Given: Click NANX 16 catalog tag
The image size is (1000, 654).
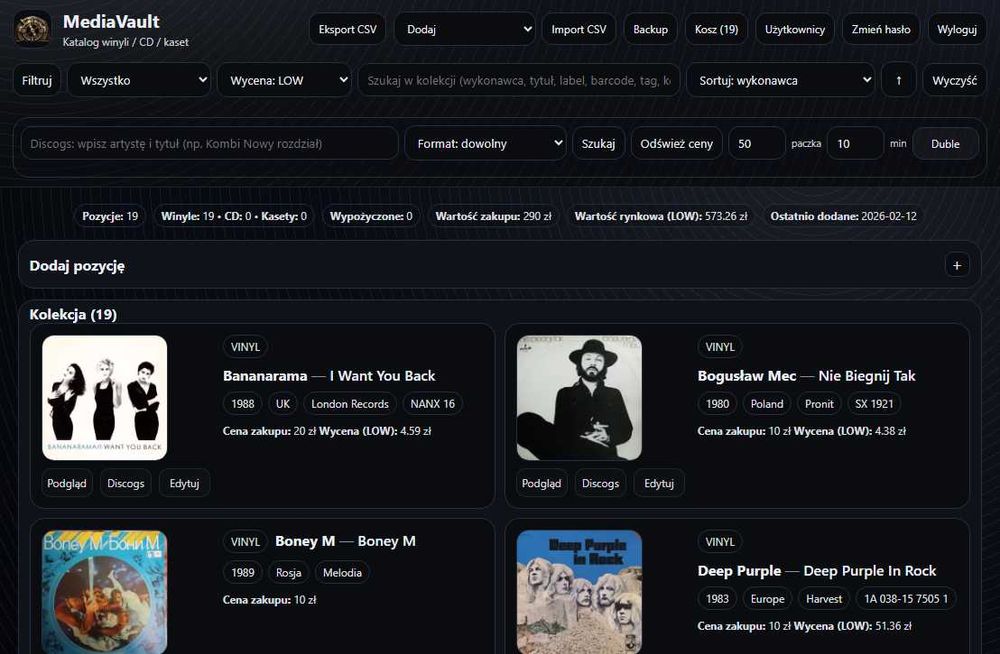Looking at the screenshot, I should (x=432, y=404).
